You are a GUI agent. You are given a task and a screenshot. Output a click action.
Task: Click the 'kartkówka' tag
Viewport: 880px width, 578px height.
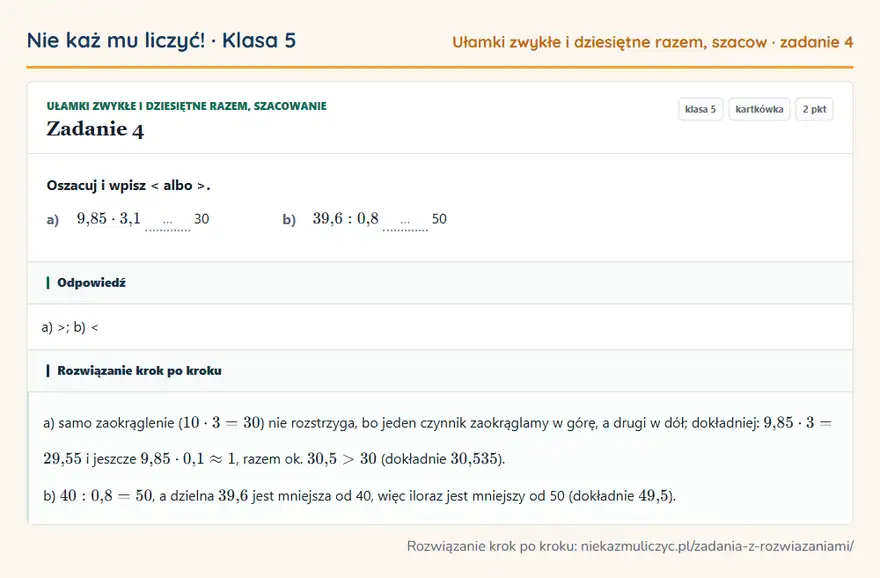pyautogui.click(x=759, y=109)
